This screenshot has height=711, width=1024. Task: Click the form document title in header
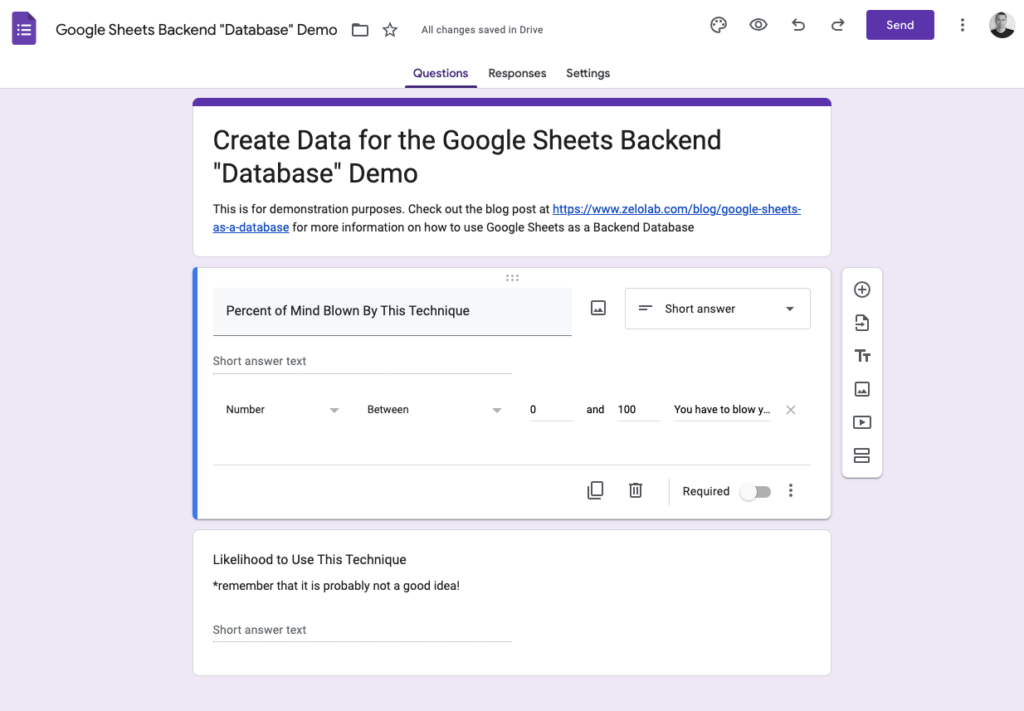tap(197, 30)
